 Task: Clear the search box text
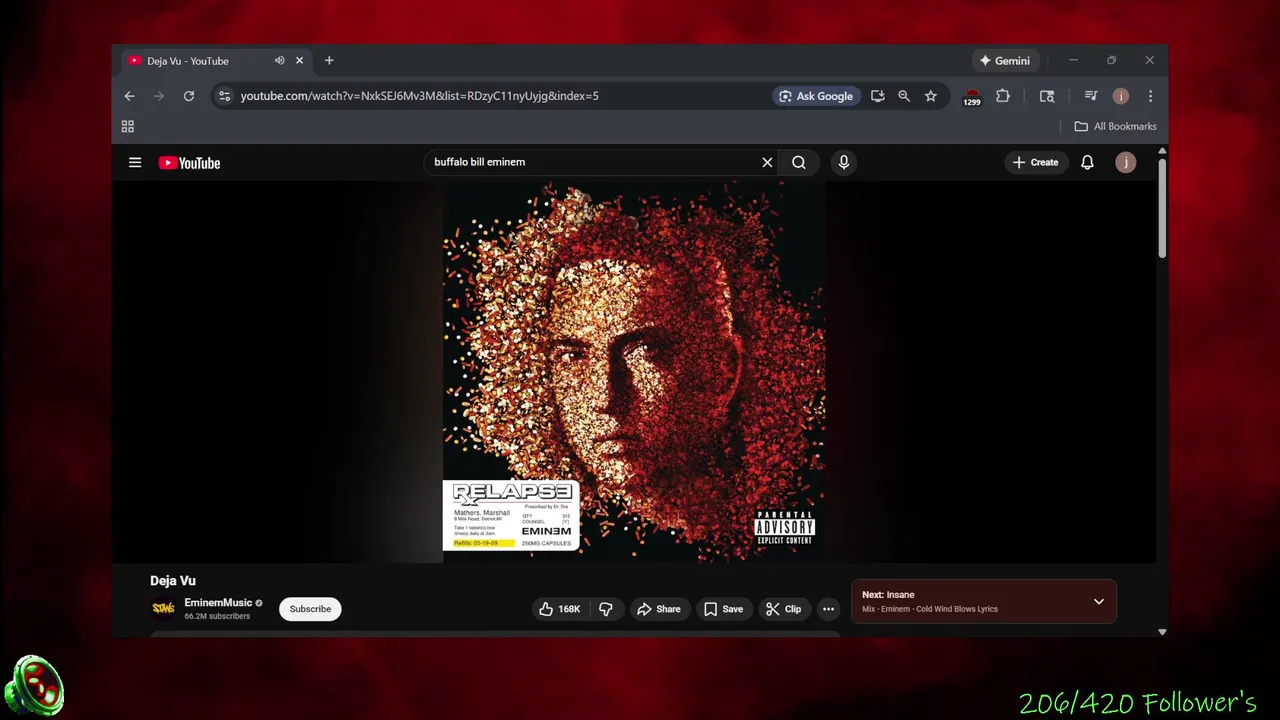[767, 162]
